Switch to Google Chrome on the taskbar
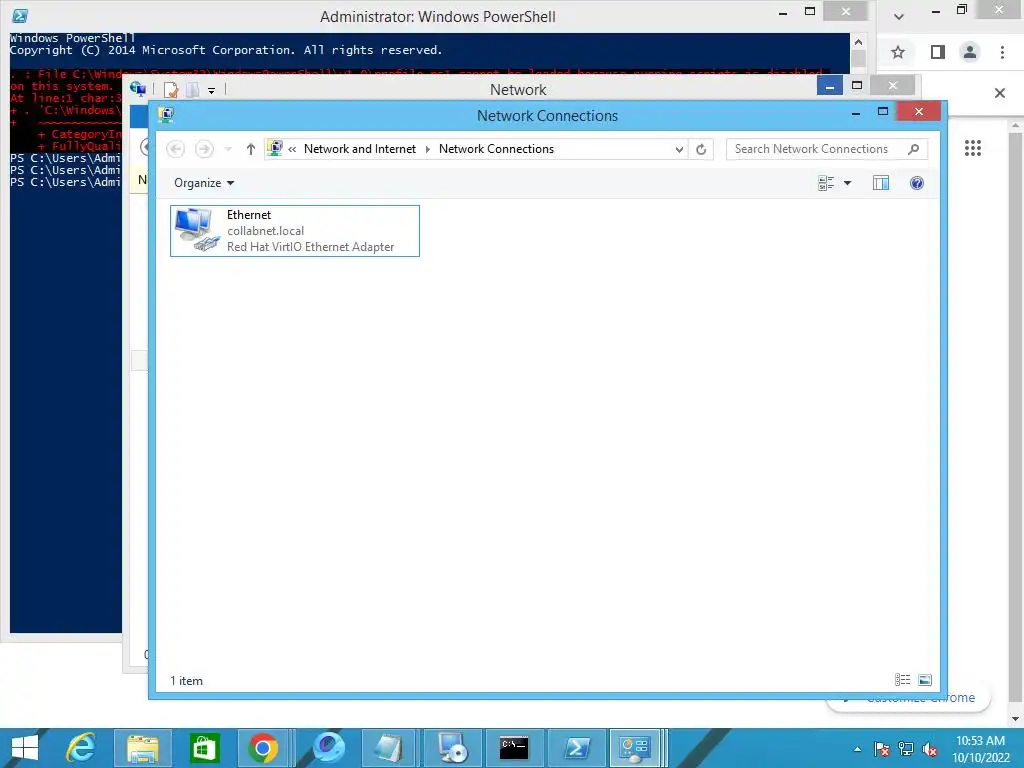This screenshot has height=768, width=1024. point(263,748)
